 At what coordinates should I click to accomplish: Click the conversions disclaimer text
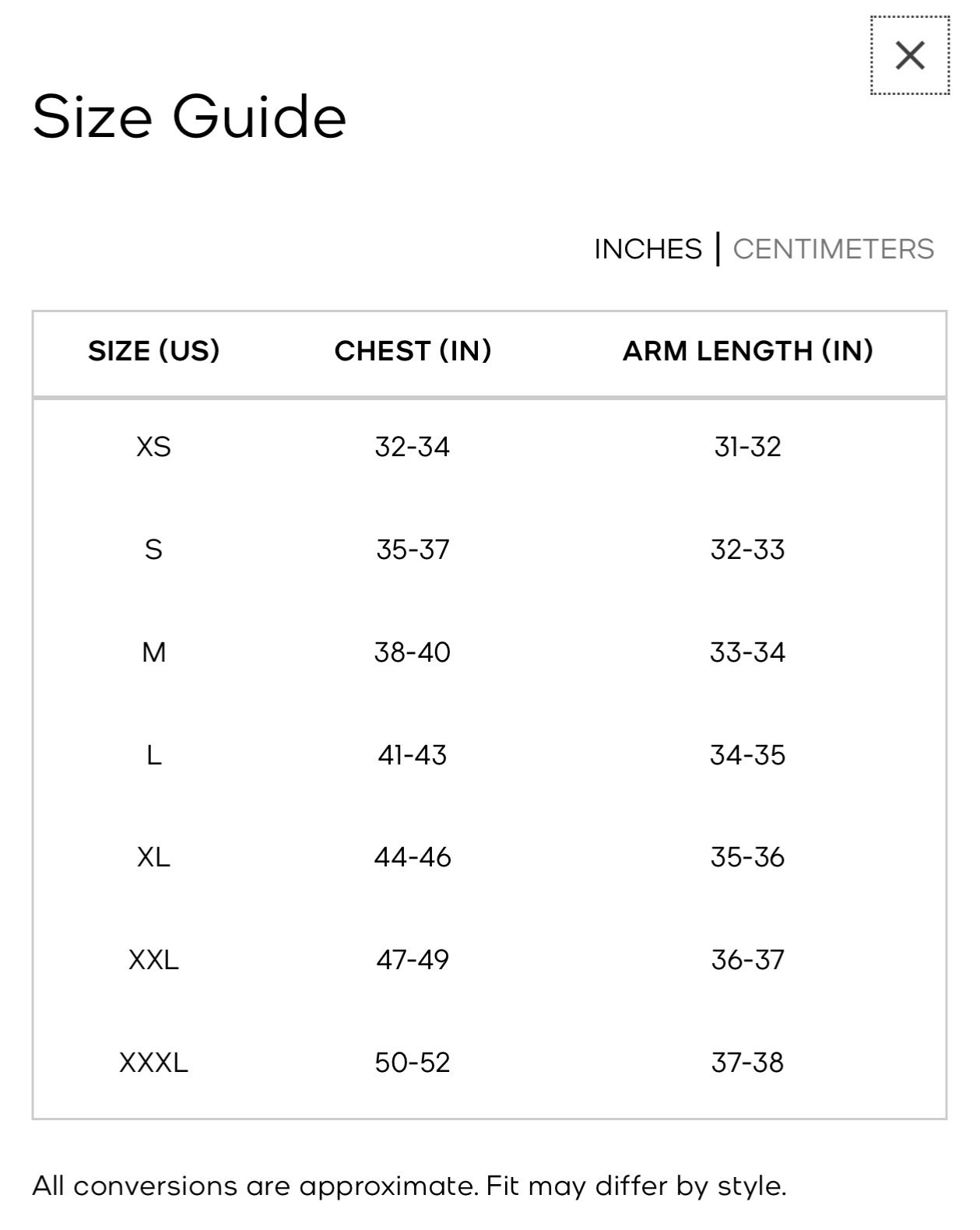coord(409,1186)
